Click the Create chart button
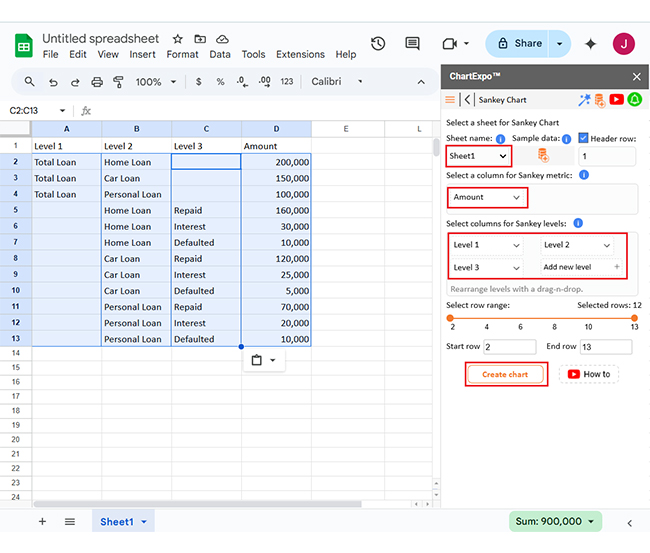Image resolution: width=650 pixels, height=553 pixels. [x=506, y=374]
